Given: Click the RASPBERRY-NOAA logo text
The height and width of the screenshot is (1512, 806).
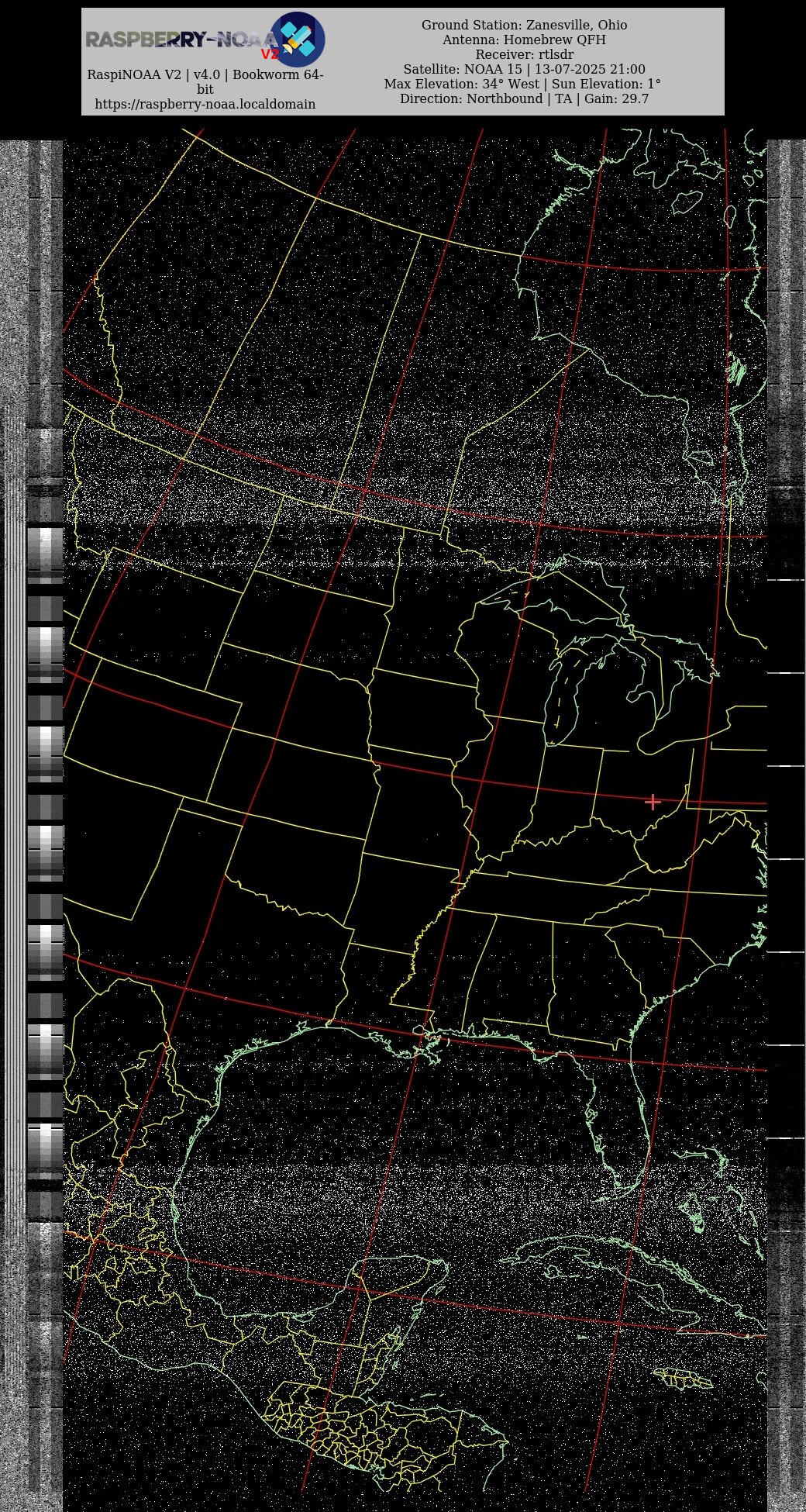Looking at the screenshot, I should (178, 40).
